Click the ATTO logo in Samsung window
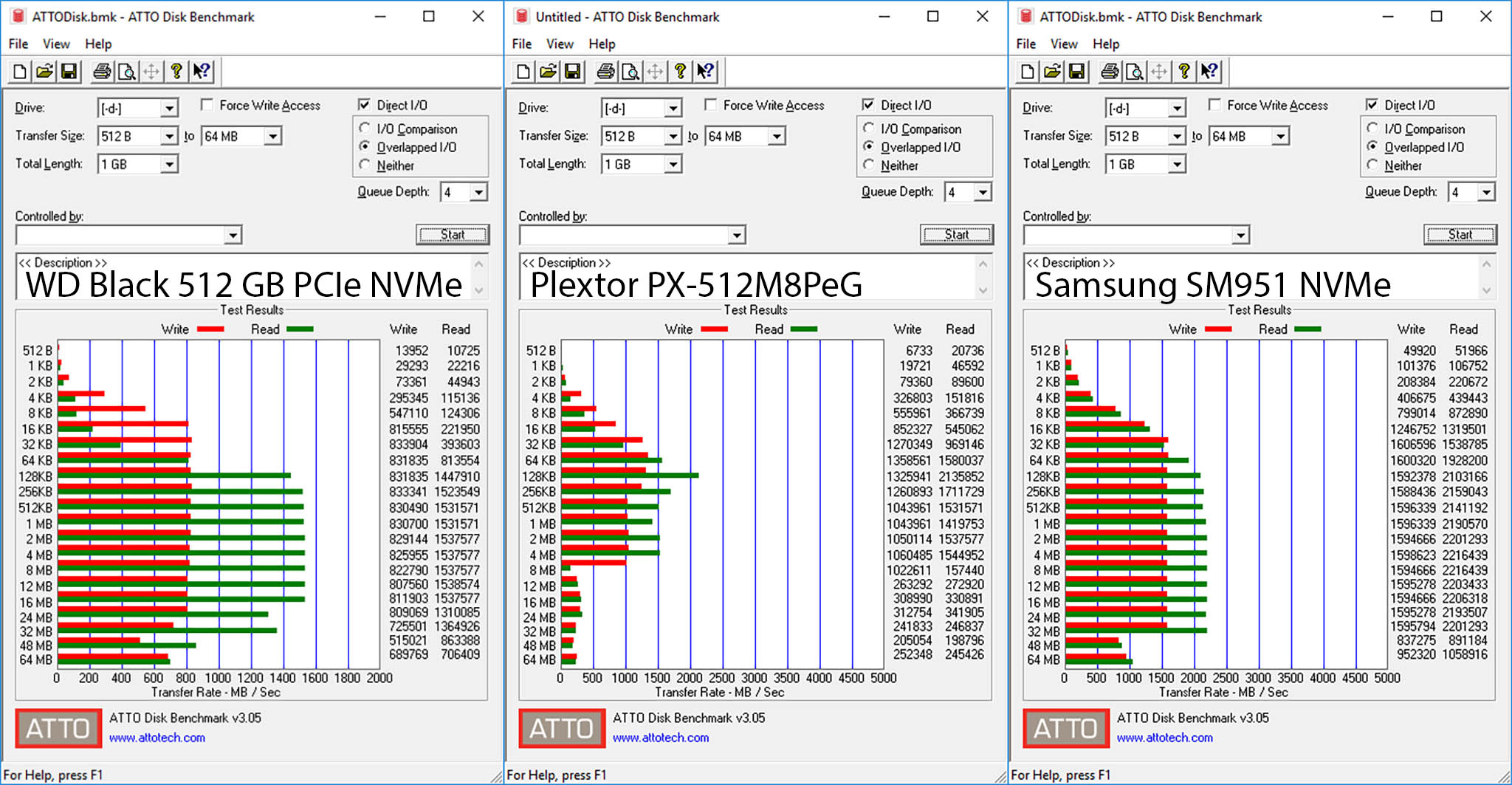Screen dimensions: 1512x785 tap(1066, 729)
